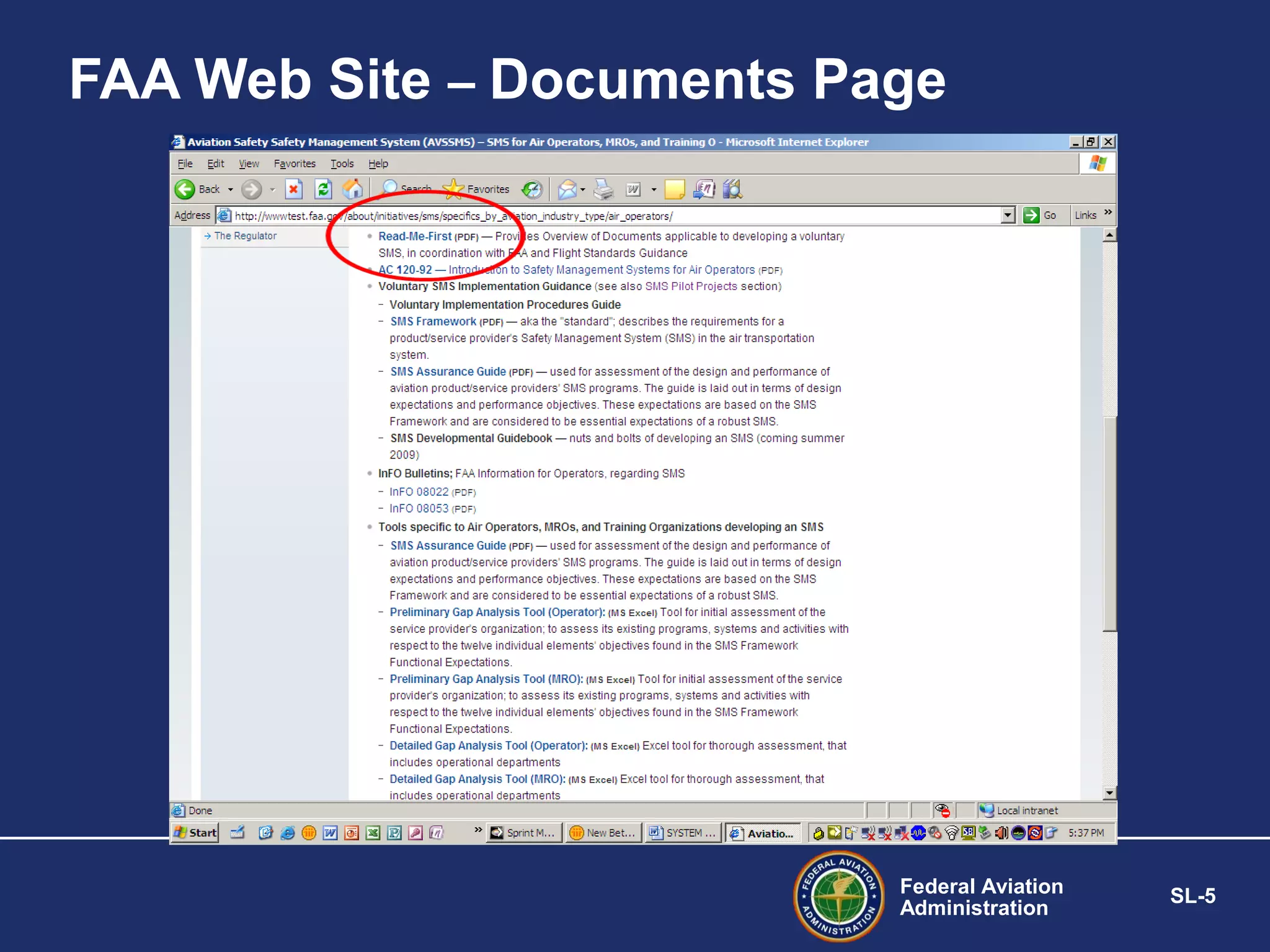Click the Research books icon

point(732,189)
